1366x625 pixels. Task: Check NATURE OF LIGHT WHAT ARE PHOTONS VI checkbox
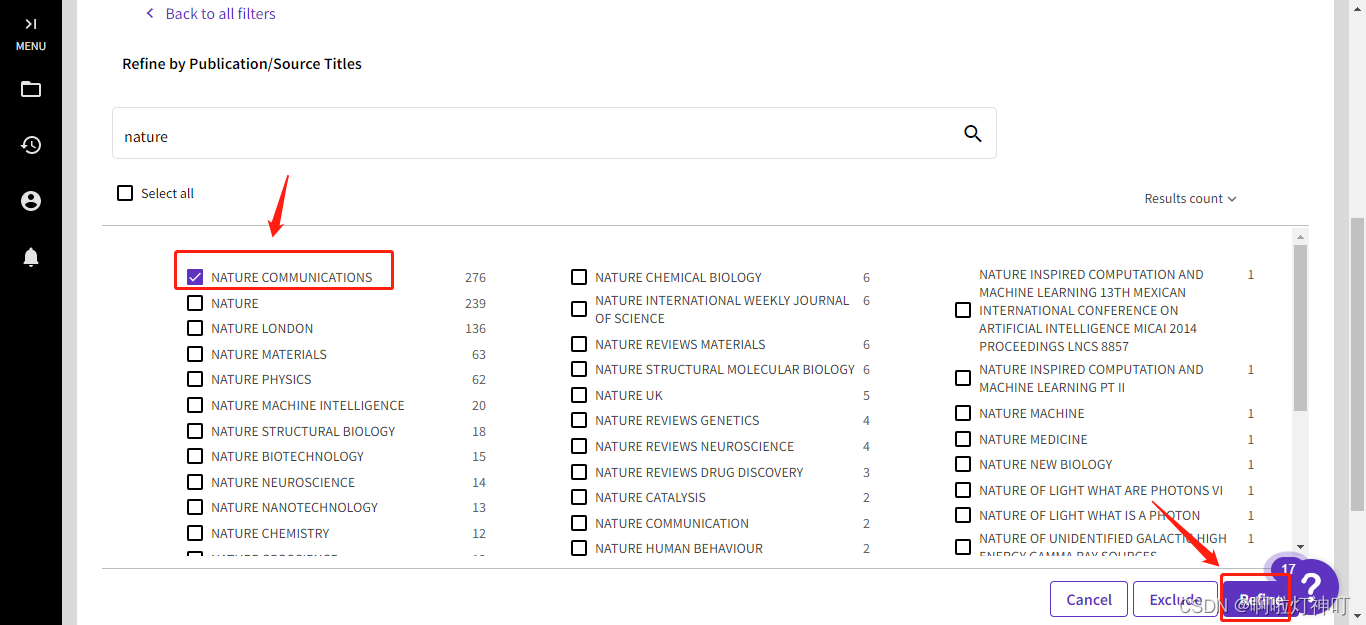click(x=963, y=490)
